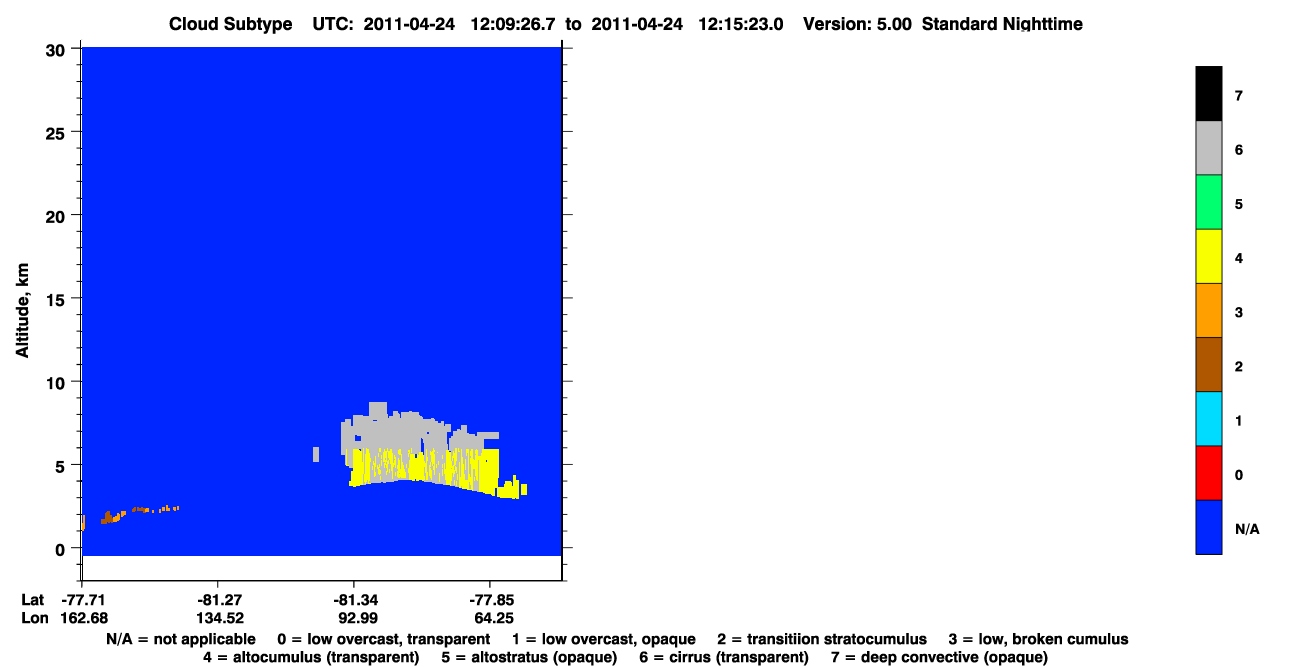This screenshot has height=667, width=1300.
Task: Click the yellow altocumulus swatch labeled 4
Action: 1208,256
